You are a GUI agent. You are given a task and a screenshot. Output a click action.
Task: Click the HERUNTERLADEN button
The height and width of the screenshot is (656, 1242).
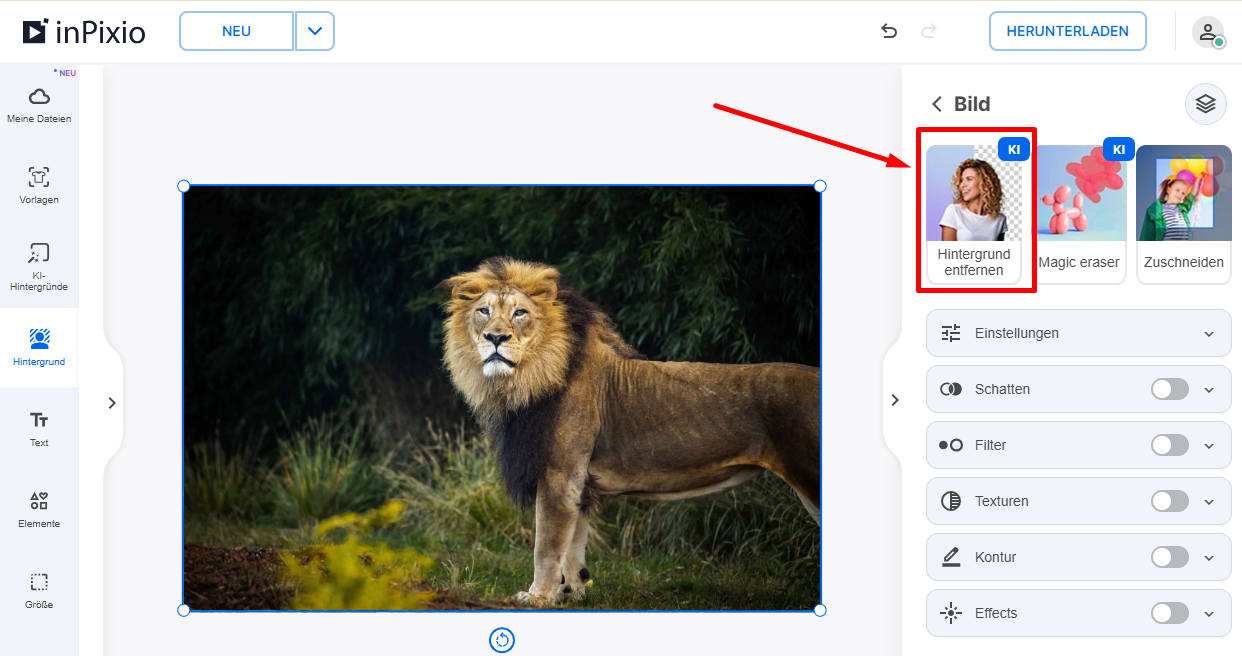point(1067,31)
